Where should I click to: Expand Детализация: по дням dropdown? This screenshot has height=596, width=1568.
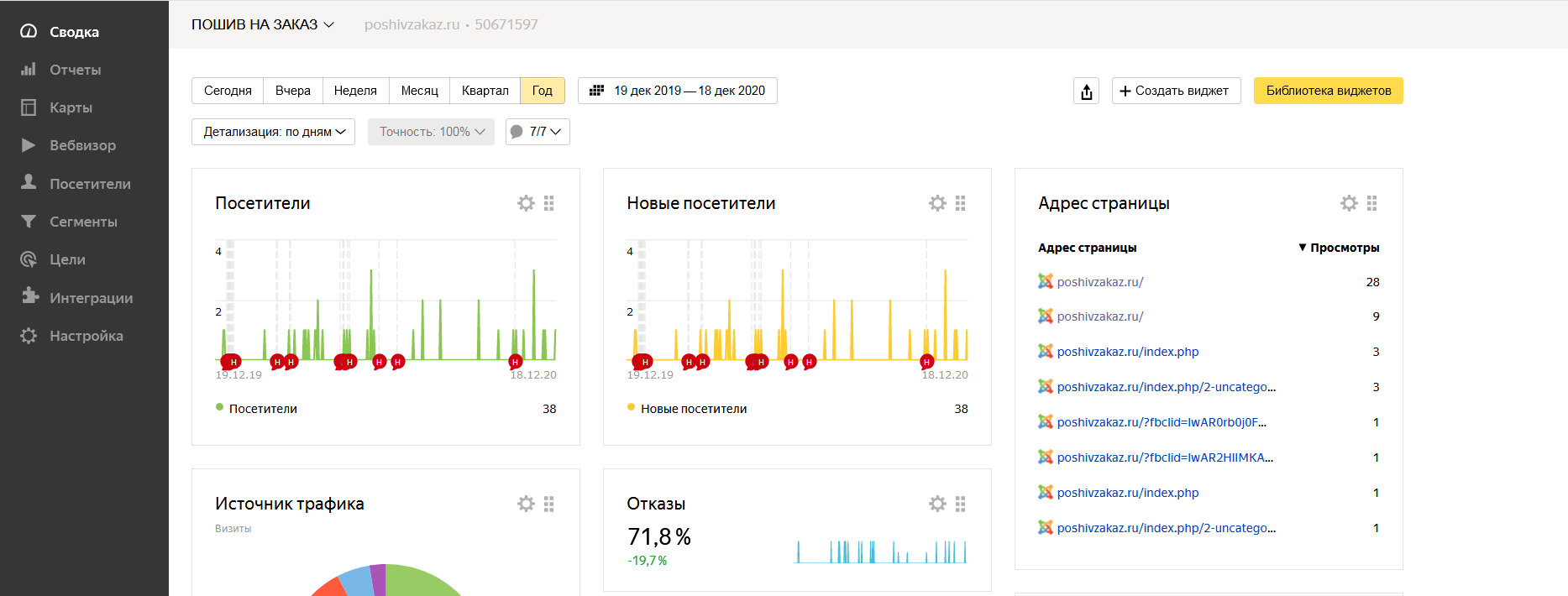(274, 132)
